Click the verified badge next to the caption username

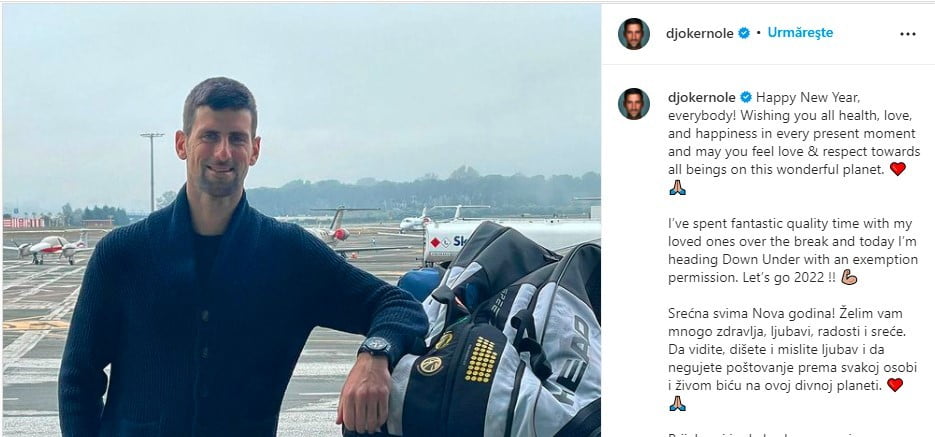[x=745, y=97]
